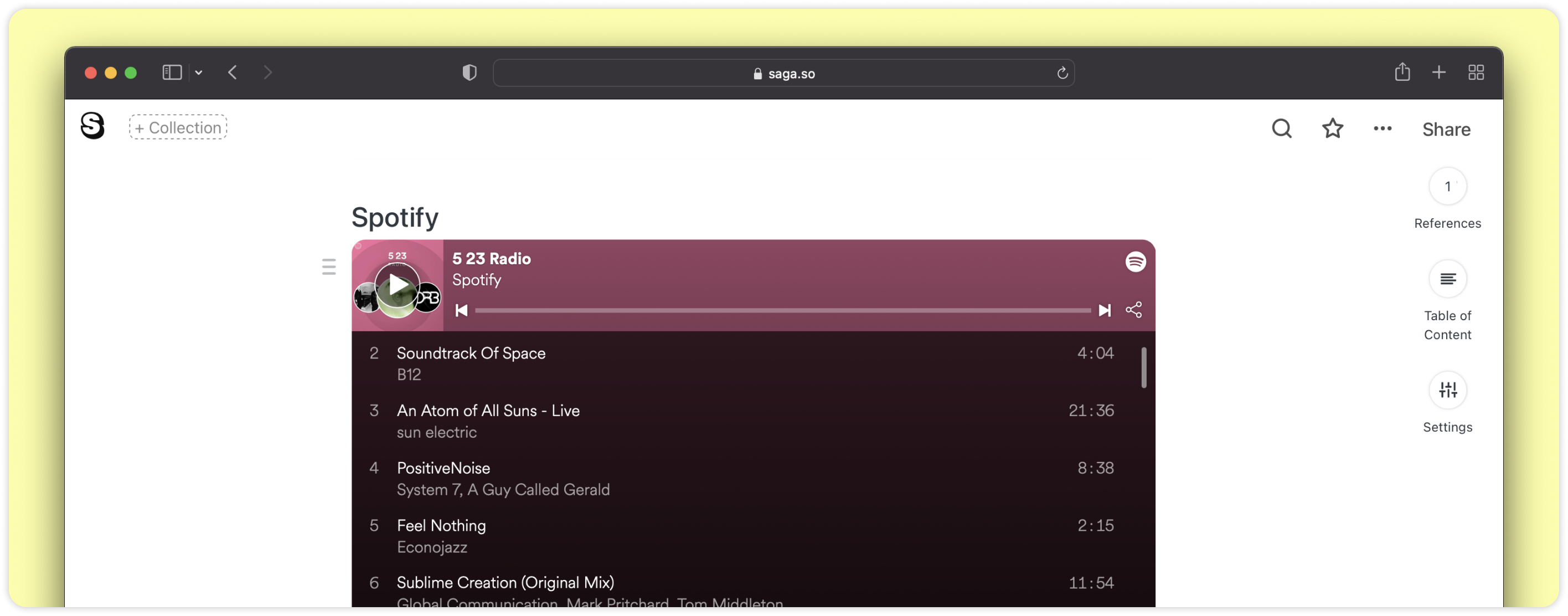Screen dimensions: 1568x616
Task: Click the playlist track list scrollbar
Action: coord(1144,367)
